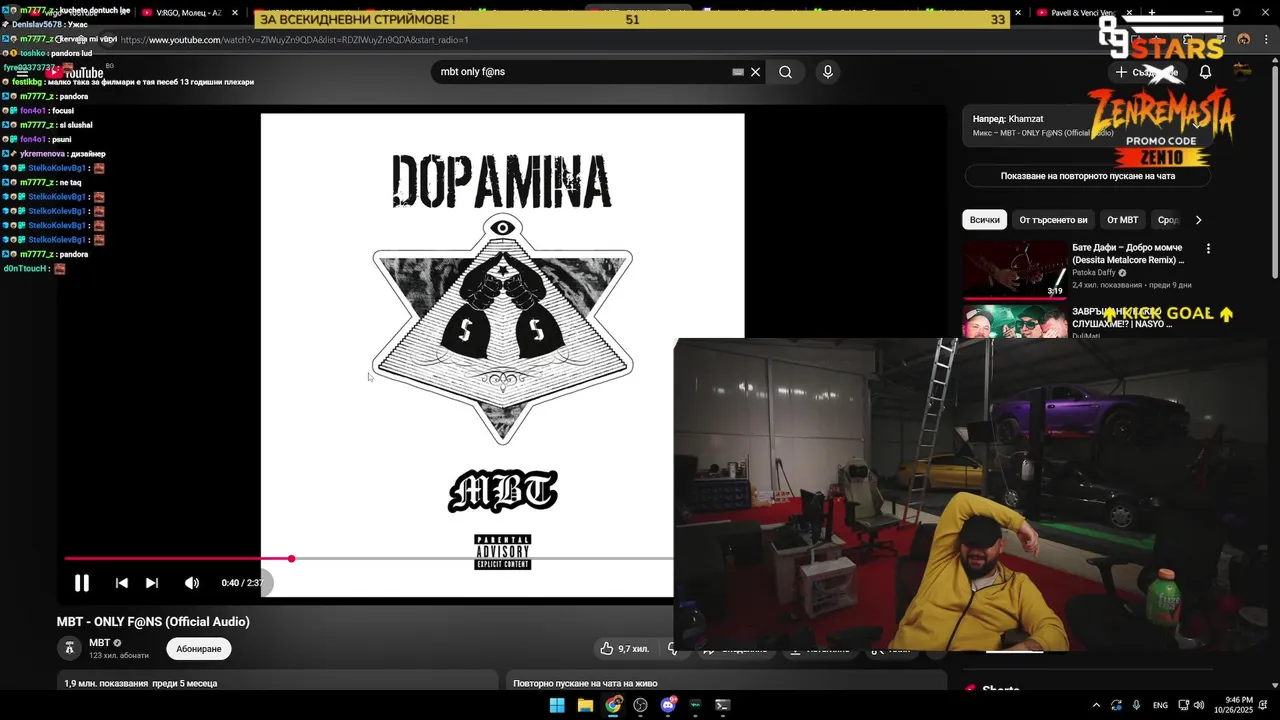Screen dimensions: 1280x720
Task: Click the video title MBT - ONLY F@NS
Action: click(x=153, y=622)
